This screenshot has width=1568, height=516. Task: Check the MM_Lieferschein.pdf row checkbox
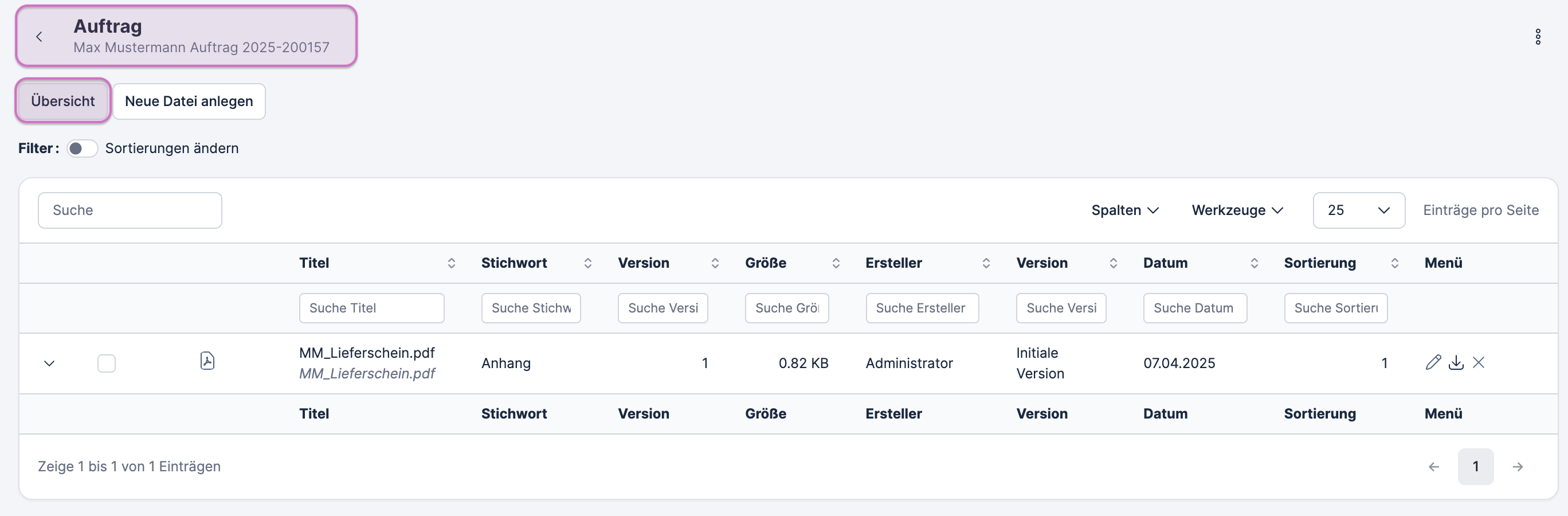(x=107, y=363)
